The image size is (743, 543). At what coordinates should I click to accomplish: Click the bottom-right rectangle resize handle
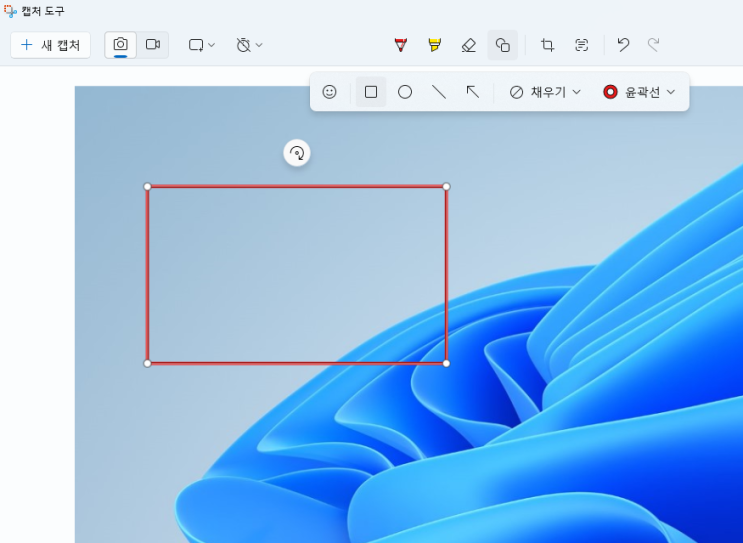click(x=446, y=363)
